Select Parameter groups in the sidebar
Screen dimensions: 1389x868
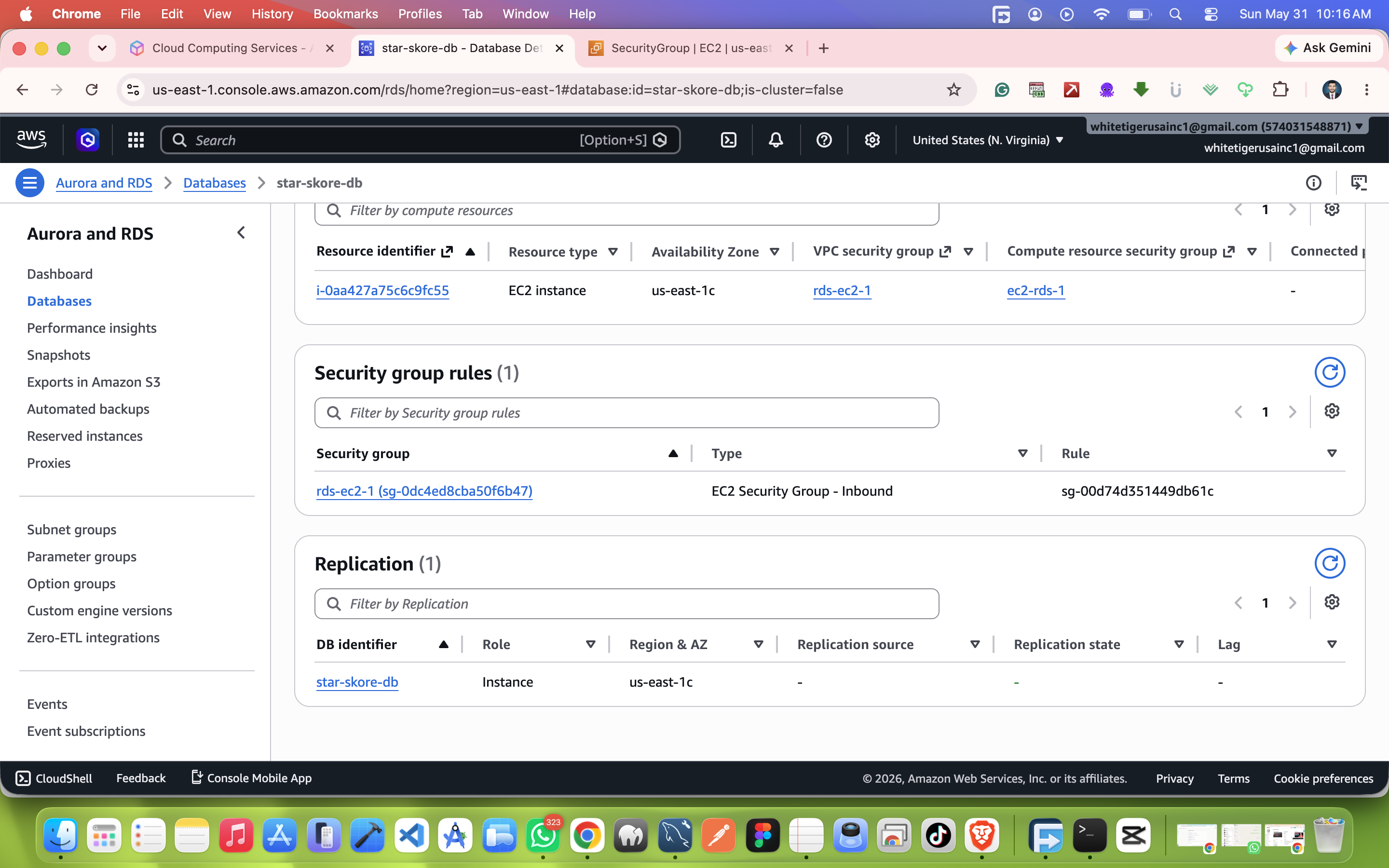82,556
